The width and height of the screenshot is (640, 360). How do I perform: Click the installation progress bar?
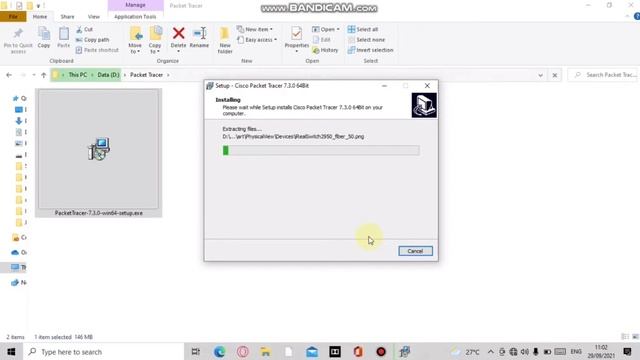point(321,150)
